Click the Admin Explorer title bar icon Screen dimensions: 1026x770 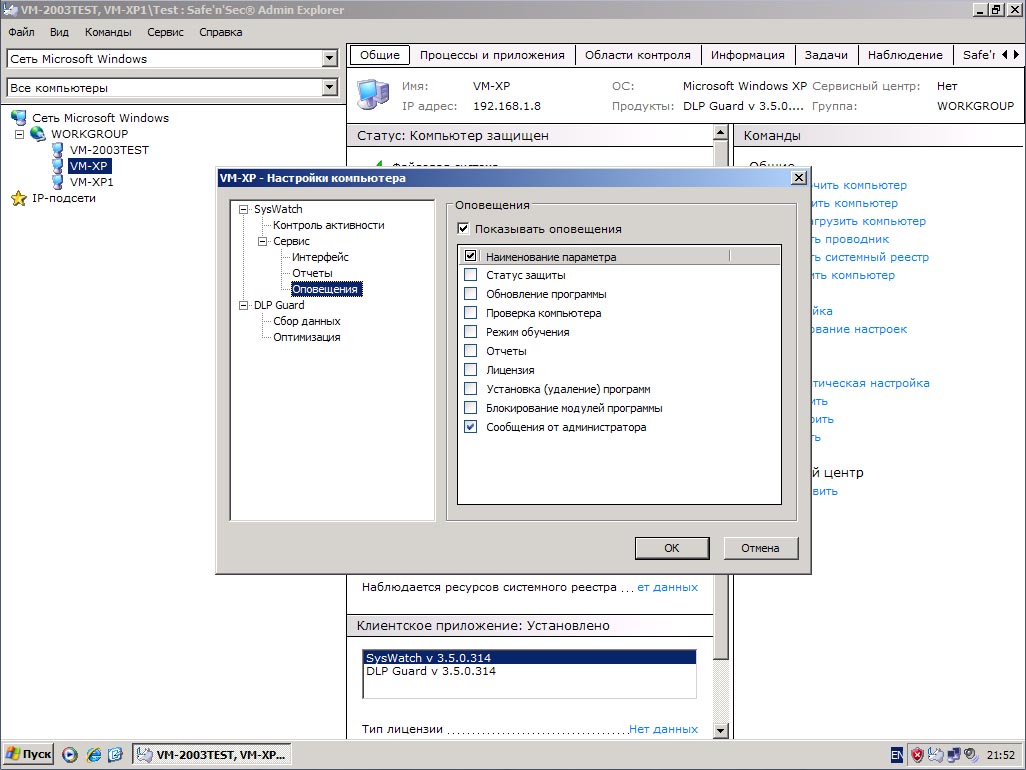click(10, 10)
